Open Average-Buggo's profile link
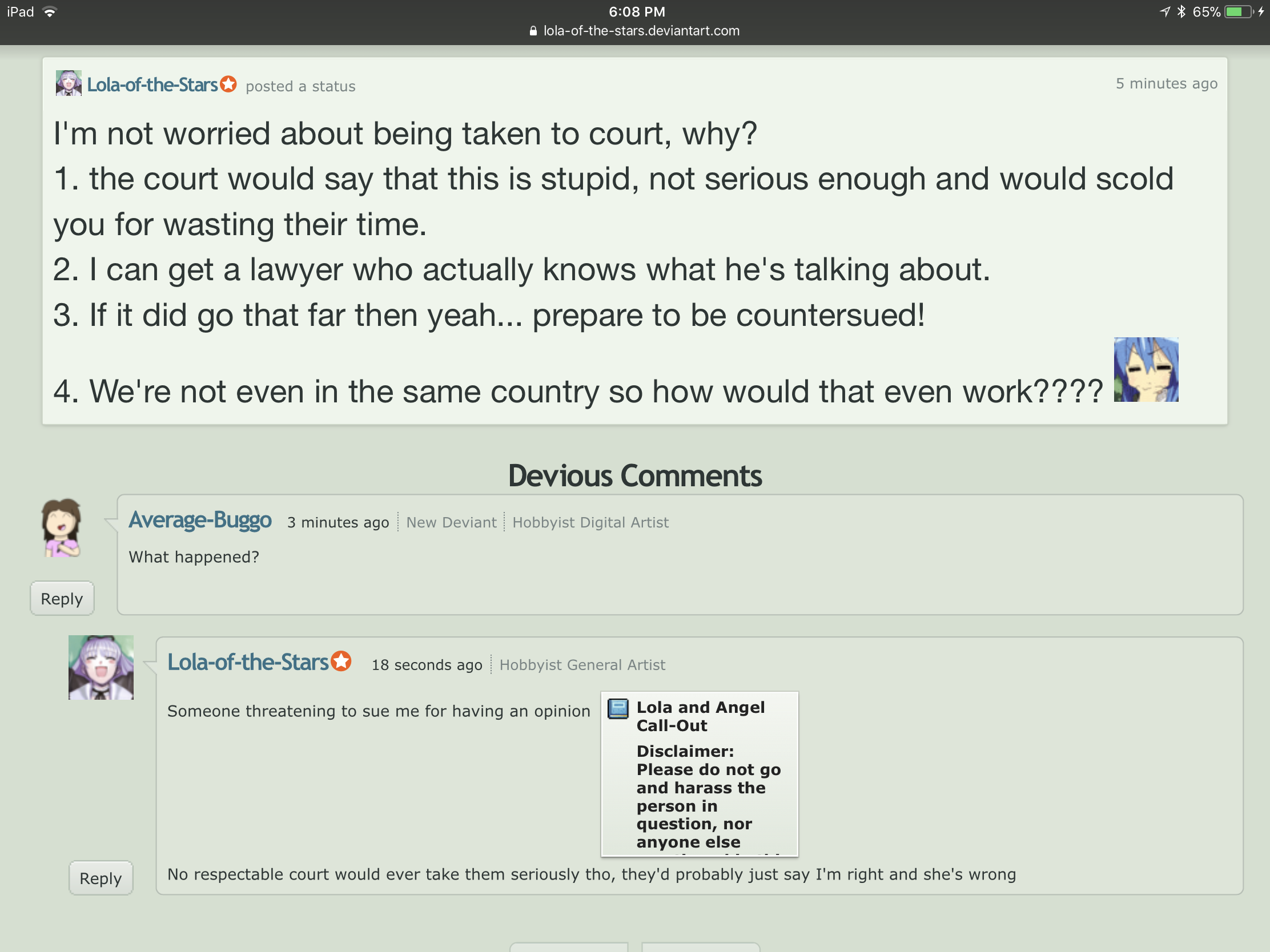 (x=200, y=520)
